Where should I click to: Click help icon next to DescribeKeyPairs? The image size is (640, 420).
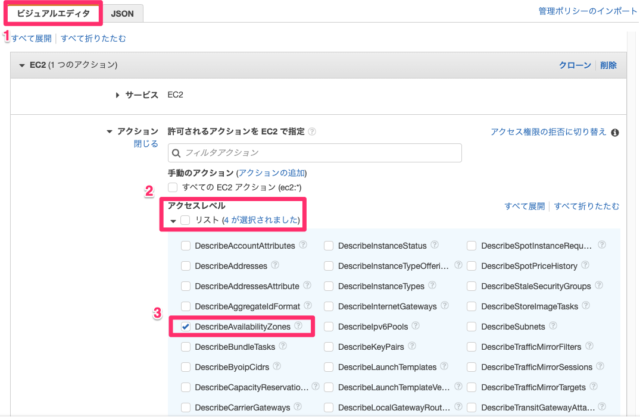point(412,346)
